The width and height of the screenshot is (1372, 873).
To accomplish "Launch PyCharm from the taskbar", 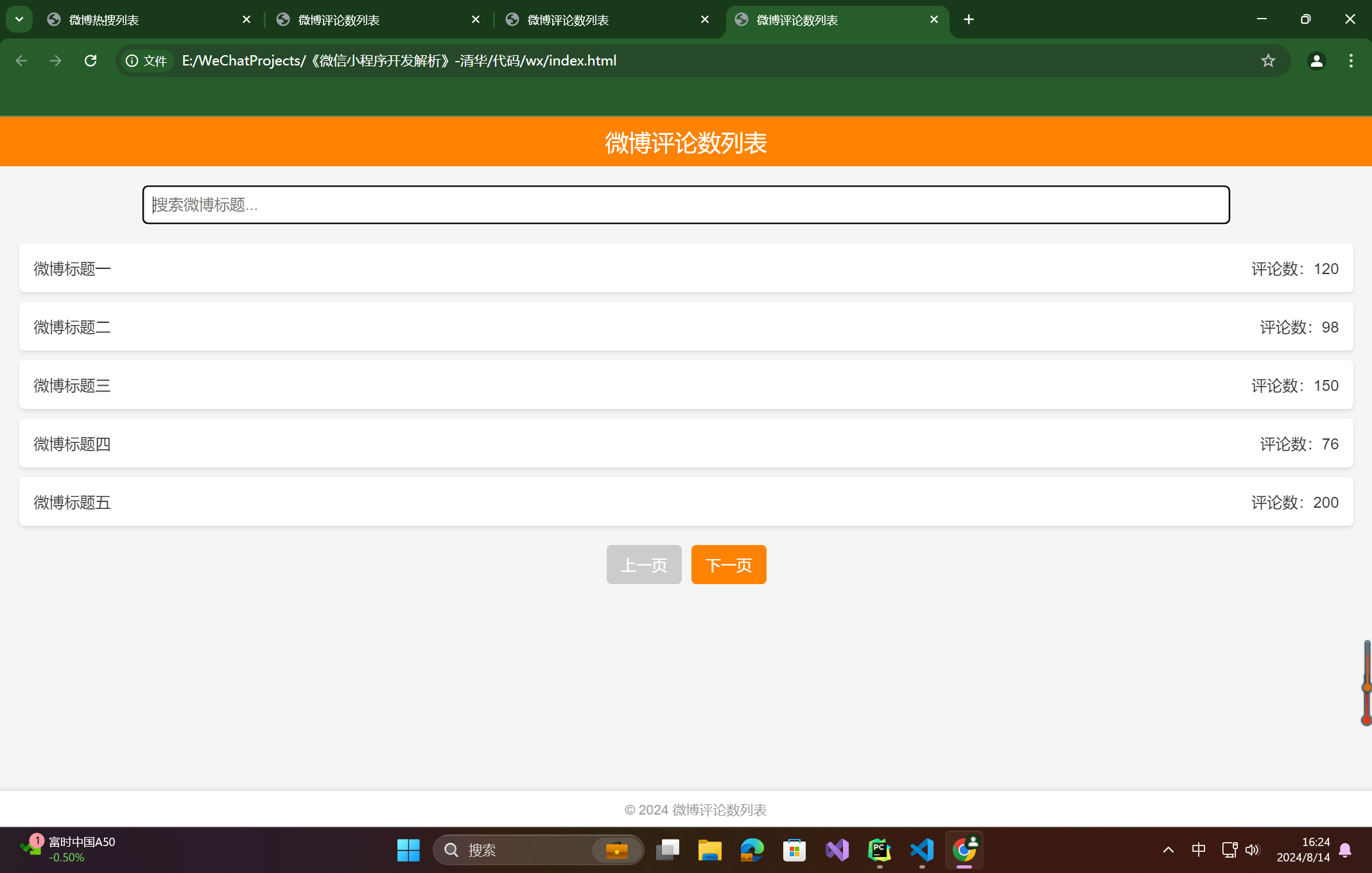I will (x=879, y=850).
